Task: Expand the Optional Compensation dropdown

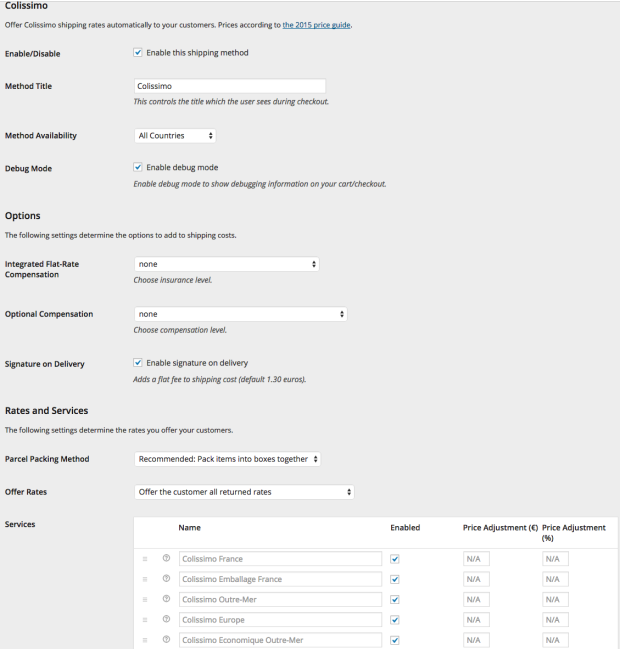Action: pos(240,314)
